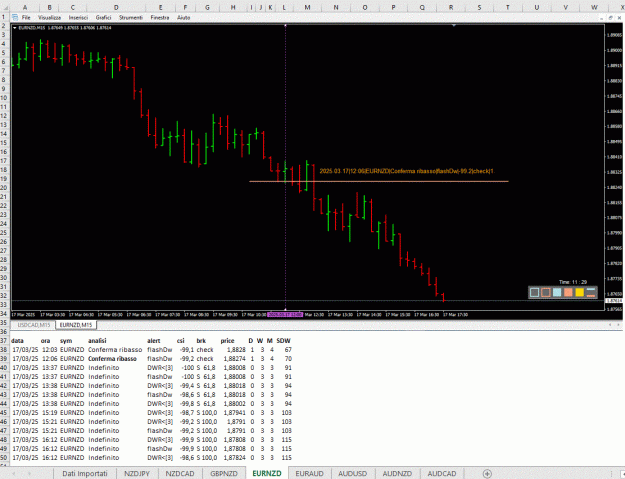Image resolution: width=625 pixels, height=479 pixels.
Task: Select row 45 header
Action: [x=4, y=412]
